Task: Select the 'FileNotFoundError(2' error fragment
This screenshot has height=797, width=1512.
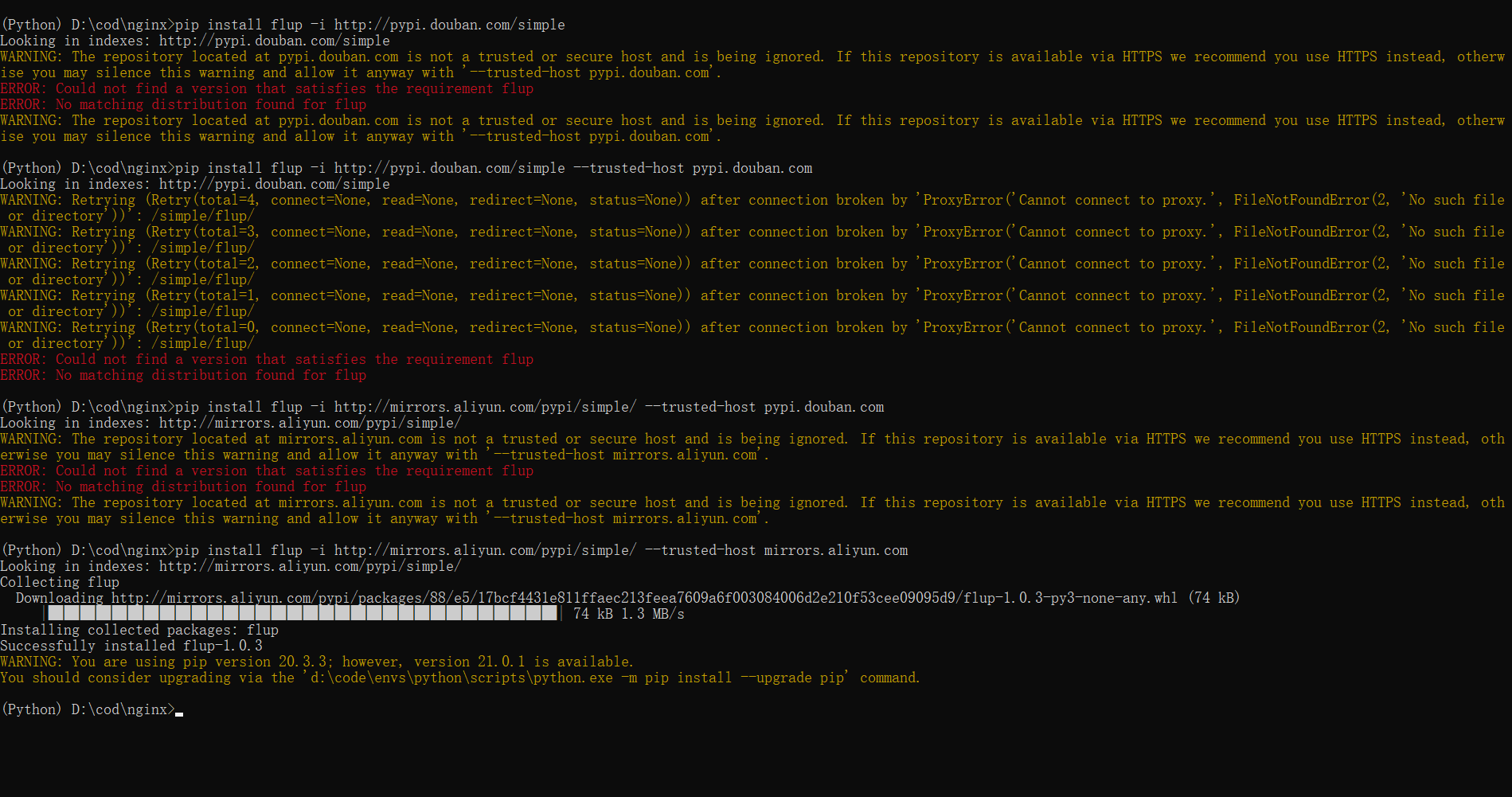Action: click(1306, 200)
